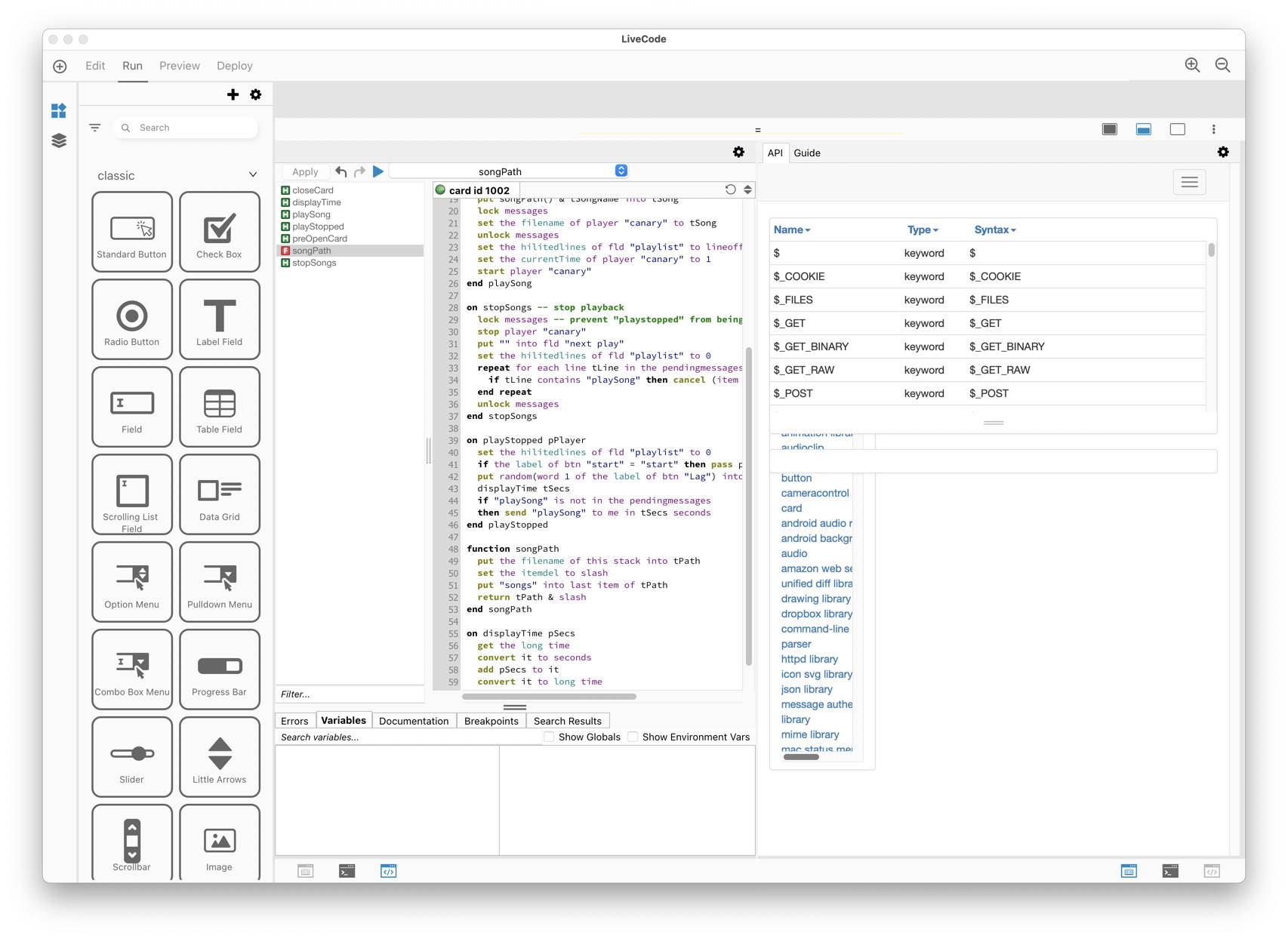Open the cameracontrol library link
Image resolution: width=1288 pixels, height=939 pixels.
pos(815,493)
